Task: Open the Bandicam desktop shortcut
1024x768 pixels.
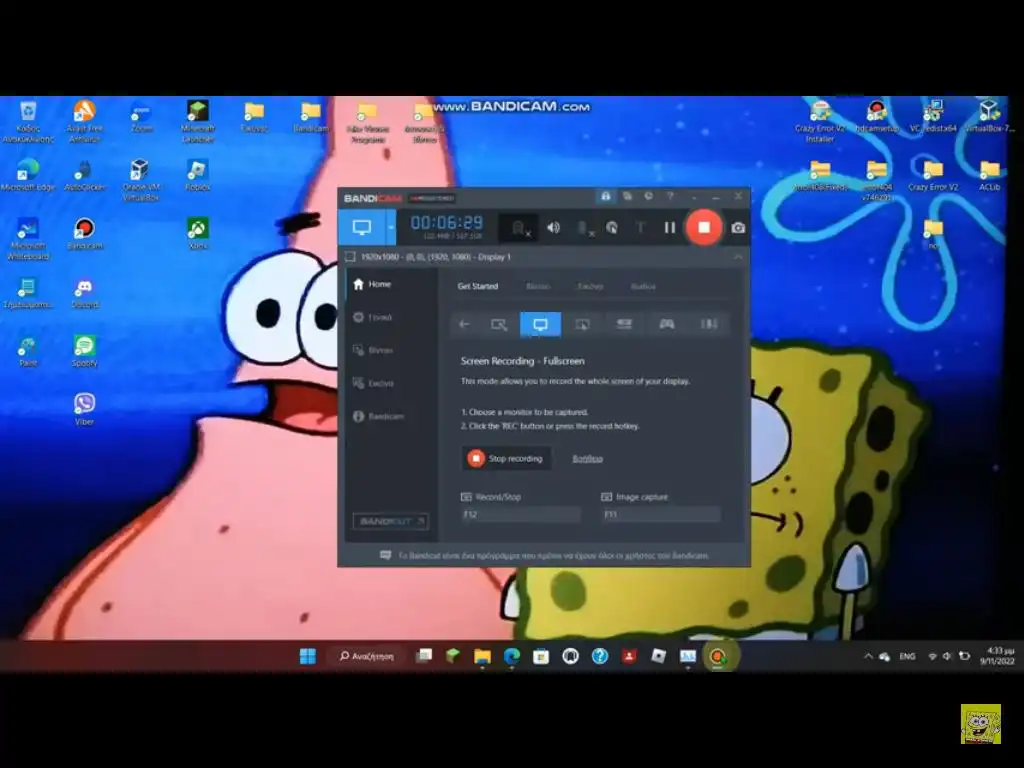Action: pos(84,234)
